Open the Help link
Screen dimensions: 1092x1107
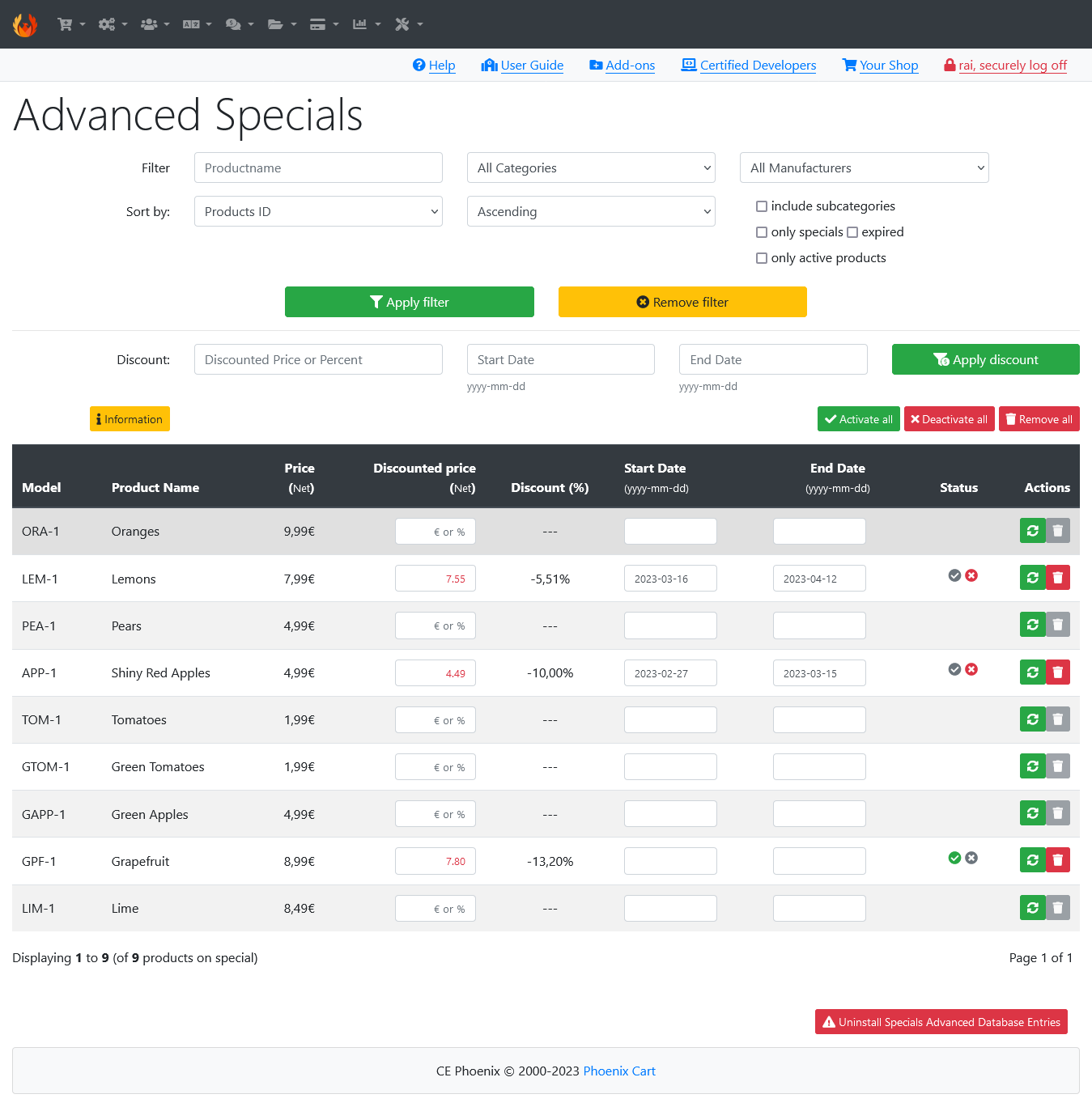click(x=434, y=66)
